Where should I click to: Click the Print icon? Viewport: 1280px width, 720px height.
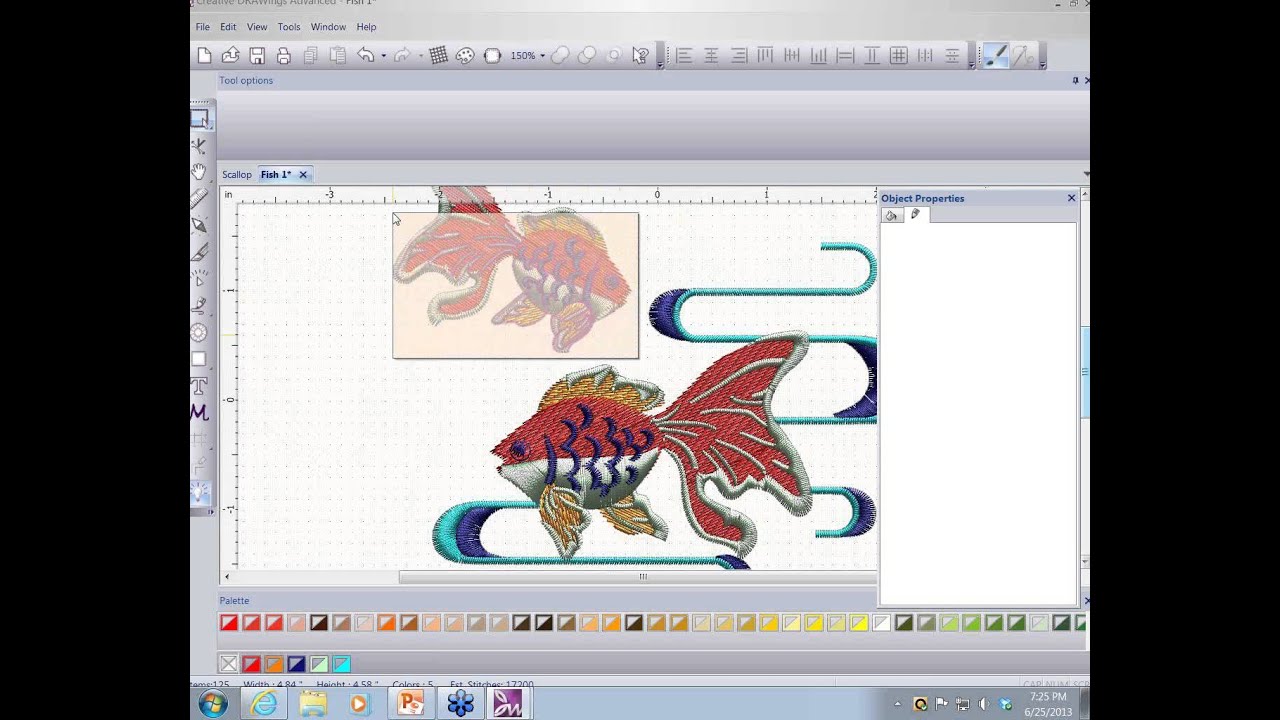283,56
